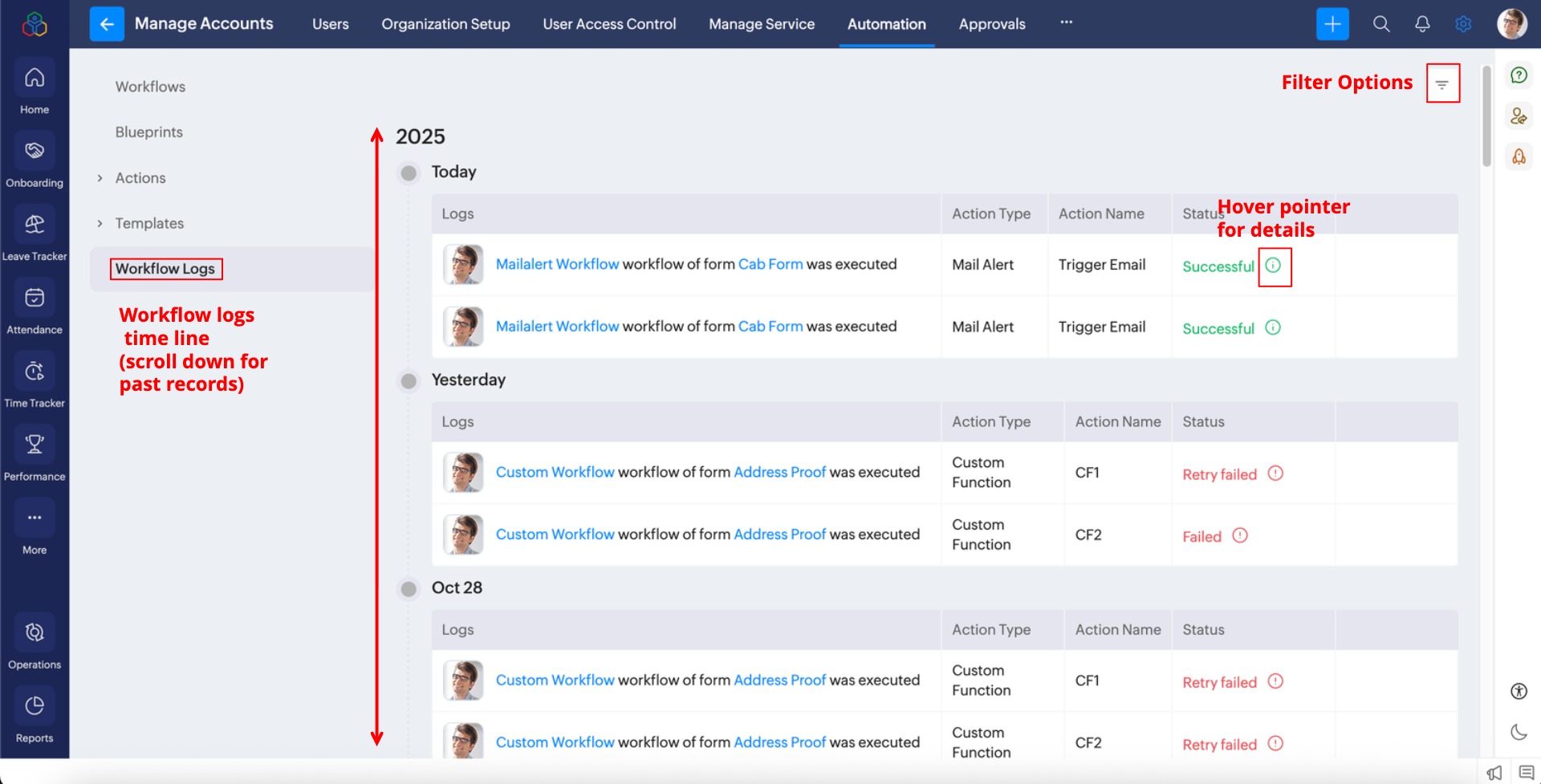Switch to the Approvals tab
This screenshot has height=784, width=1541.
(x=991, y=24)
